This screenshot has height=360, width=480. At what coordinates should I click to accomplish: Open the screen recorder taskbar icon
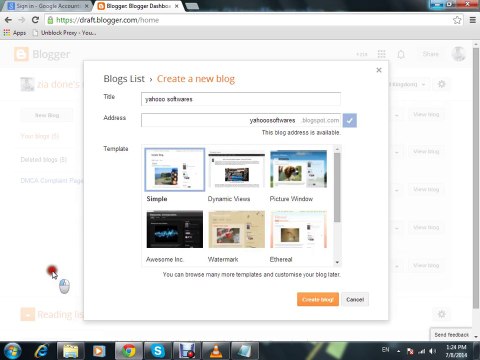point(186,351)
